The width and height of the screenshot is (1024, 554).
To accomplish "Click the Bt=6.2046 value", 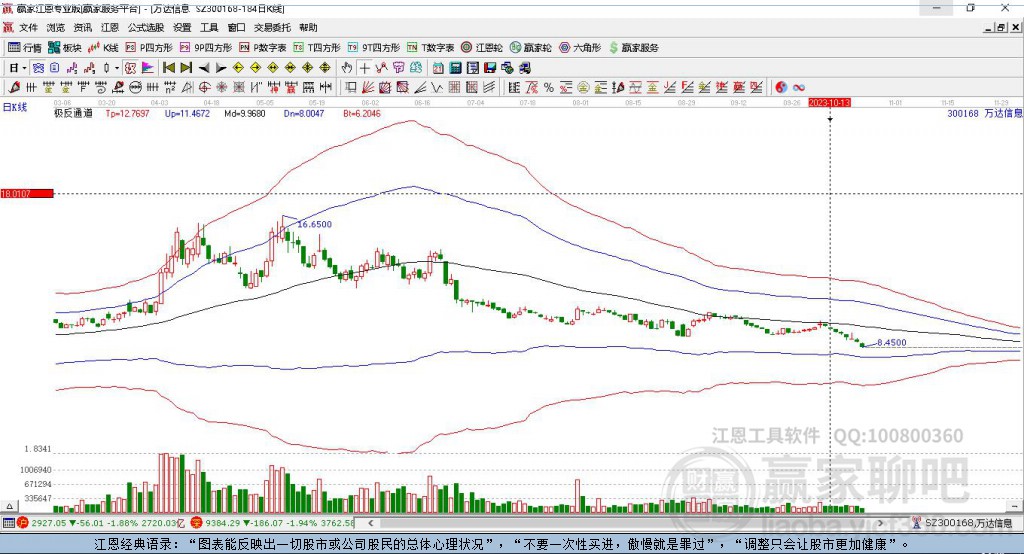I will 362,114.
